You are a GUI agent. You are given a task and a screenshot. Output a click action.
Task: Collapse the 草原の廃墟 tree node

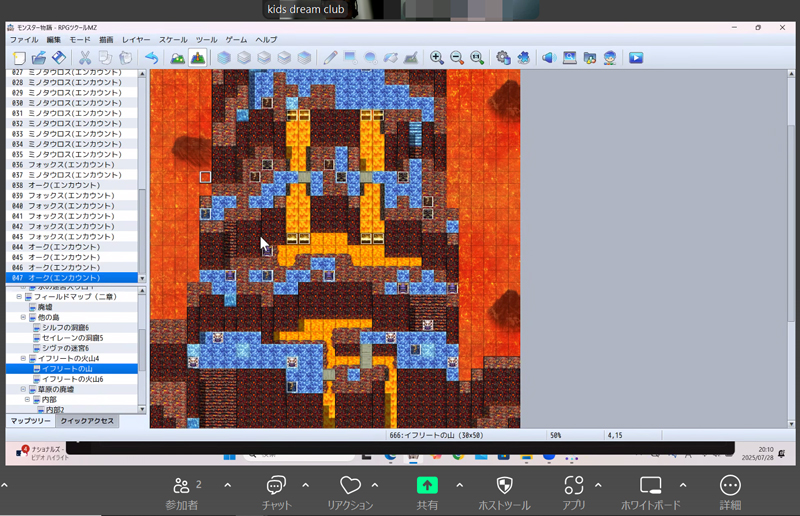(x=23, y=389)
